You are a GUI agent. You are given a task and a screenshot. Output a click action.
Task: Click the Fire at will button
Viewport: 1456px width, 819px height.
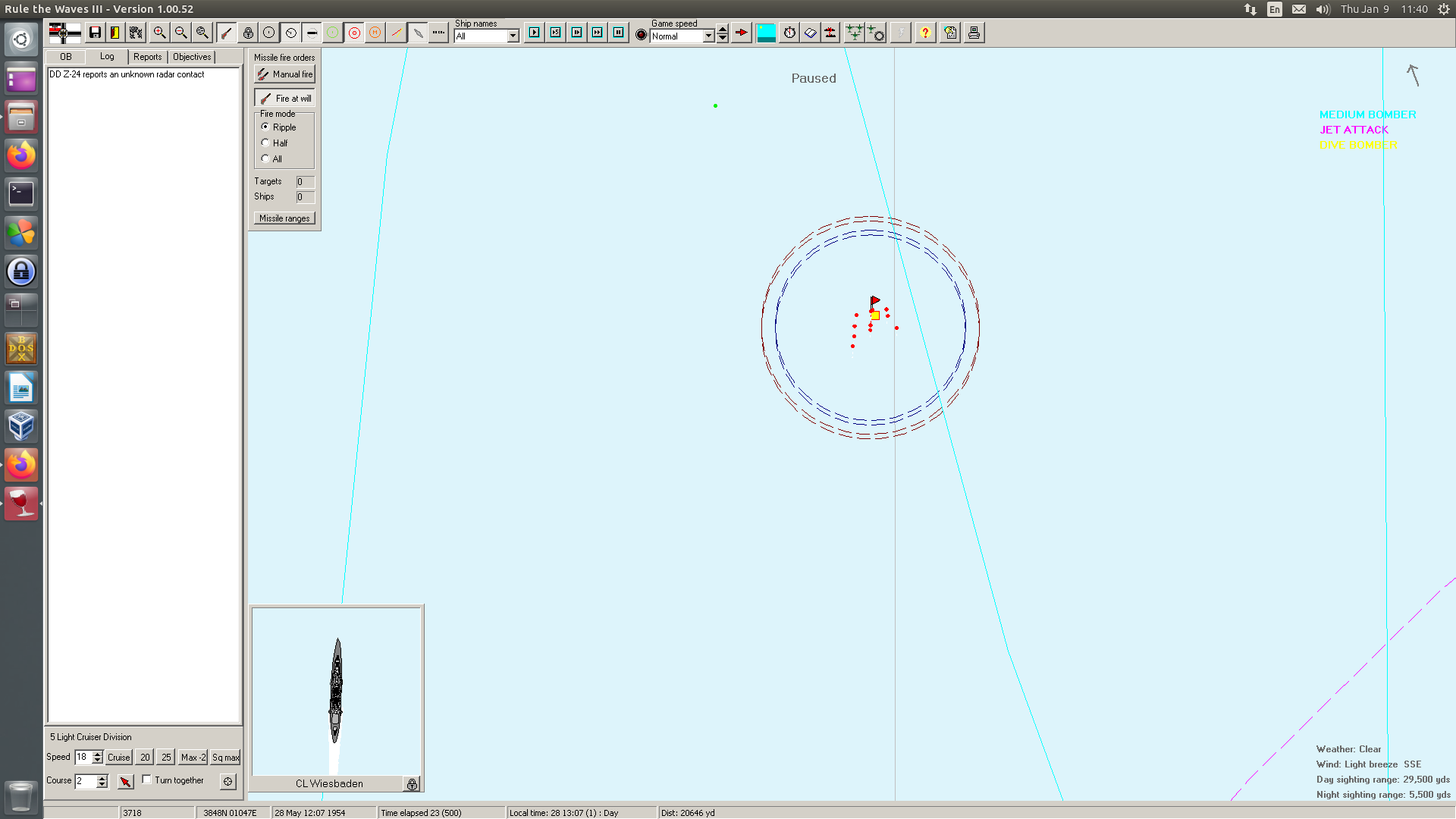284,98
